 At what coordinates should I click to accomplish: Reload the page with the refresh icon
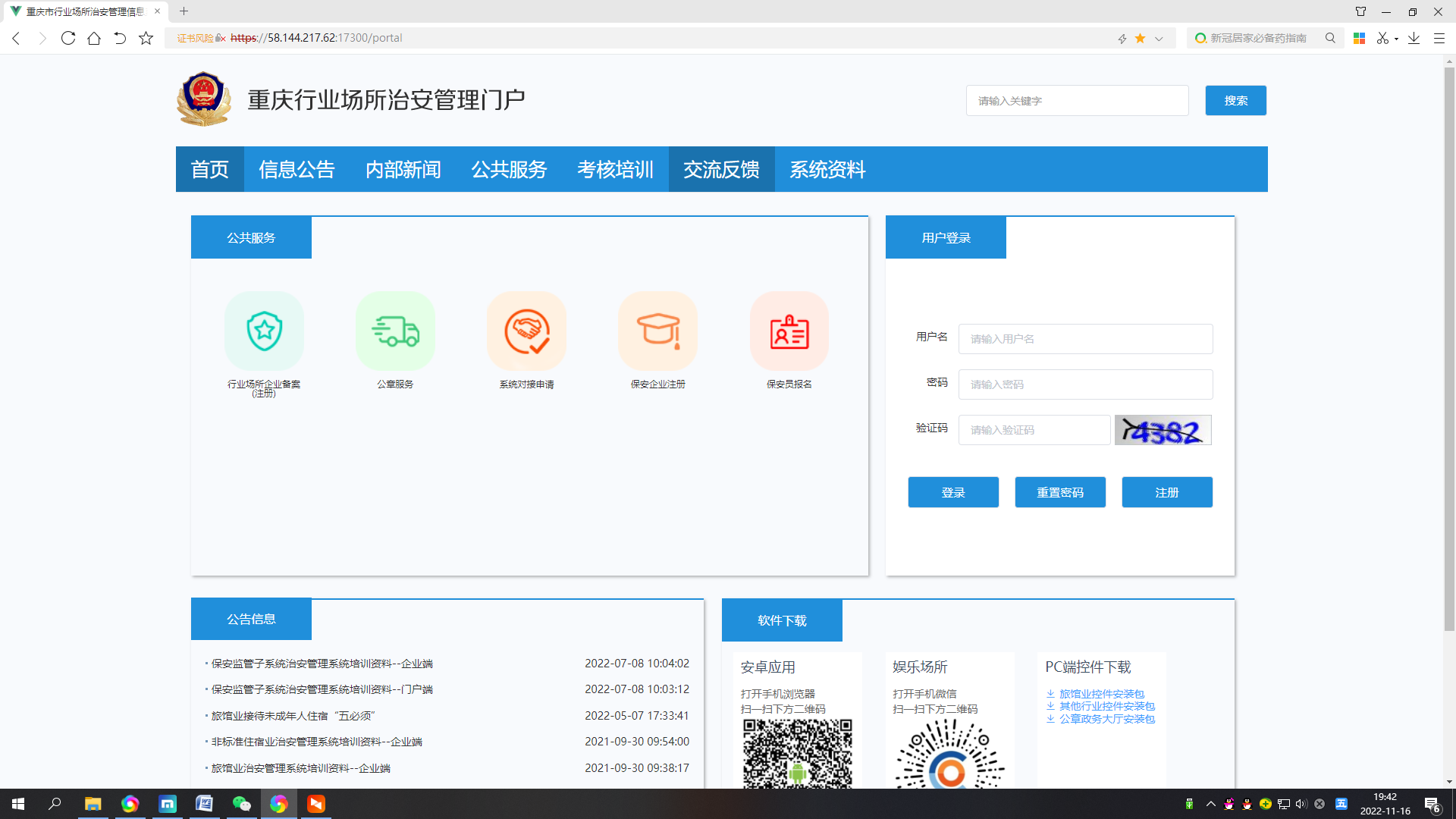68,38
